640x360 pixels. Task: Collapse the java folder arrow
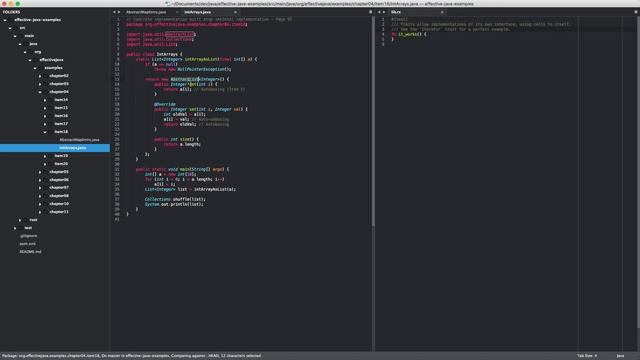tap(20, 44)
